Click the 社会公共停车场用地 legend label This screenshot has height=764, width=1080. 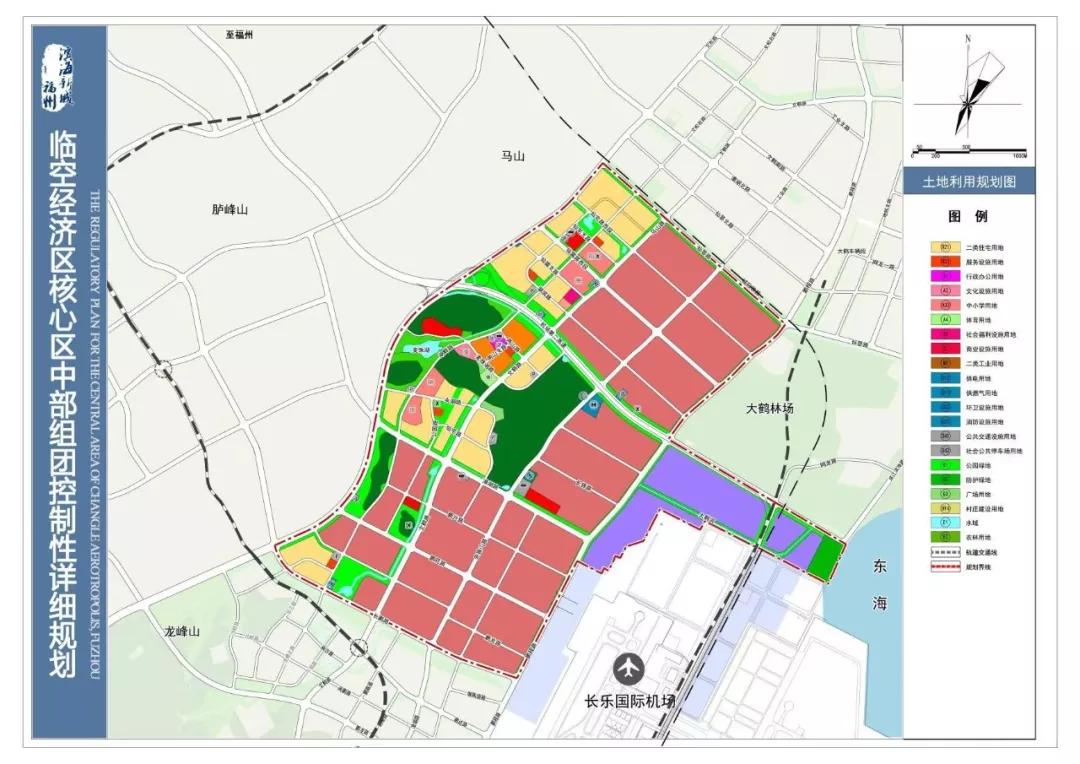click(x=994, y=451)
